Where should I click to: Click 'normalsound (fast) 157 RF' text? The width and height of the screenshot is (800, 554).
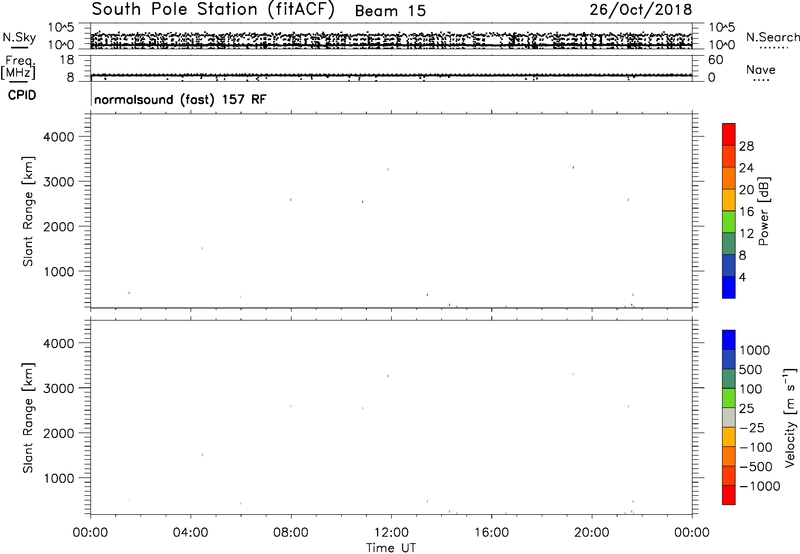[x=180, y=99]
